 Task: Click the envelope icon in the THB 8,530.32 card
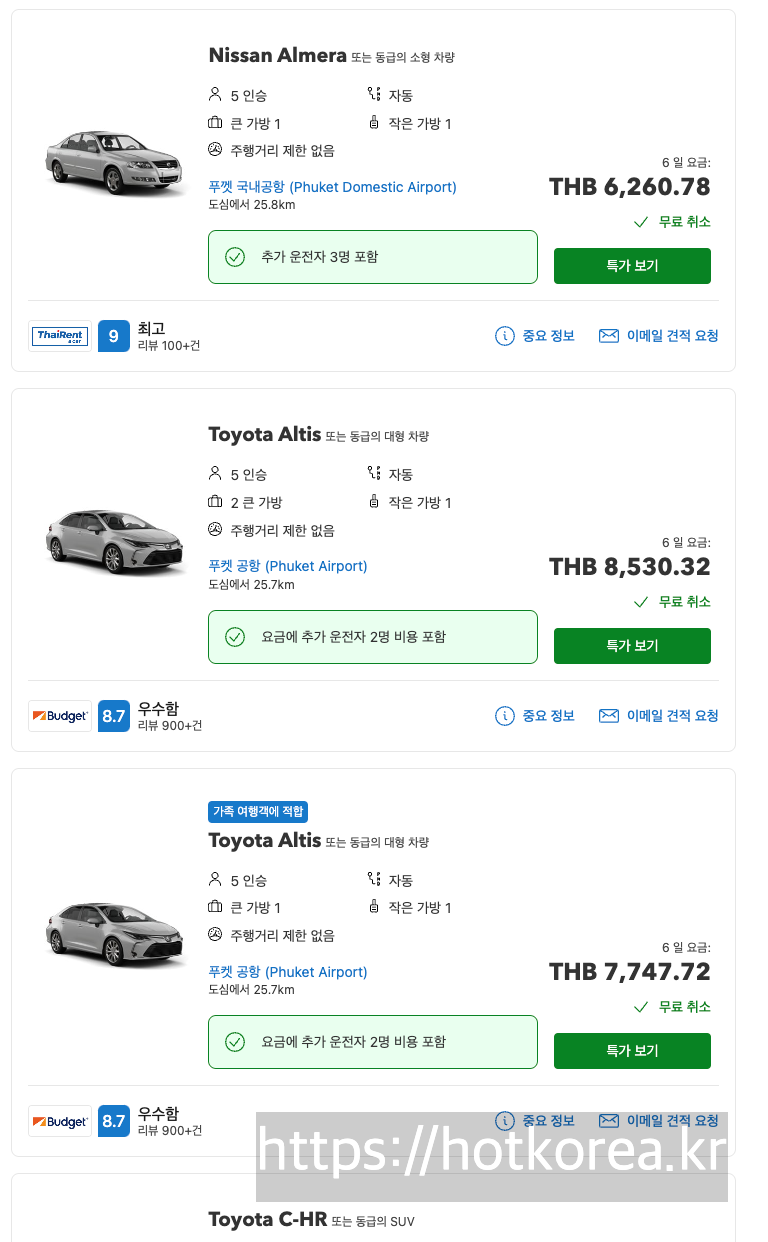pos(609,716)
